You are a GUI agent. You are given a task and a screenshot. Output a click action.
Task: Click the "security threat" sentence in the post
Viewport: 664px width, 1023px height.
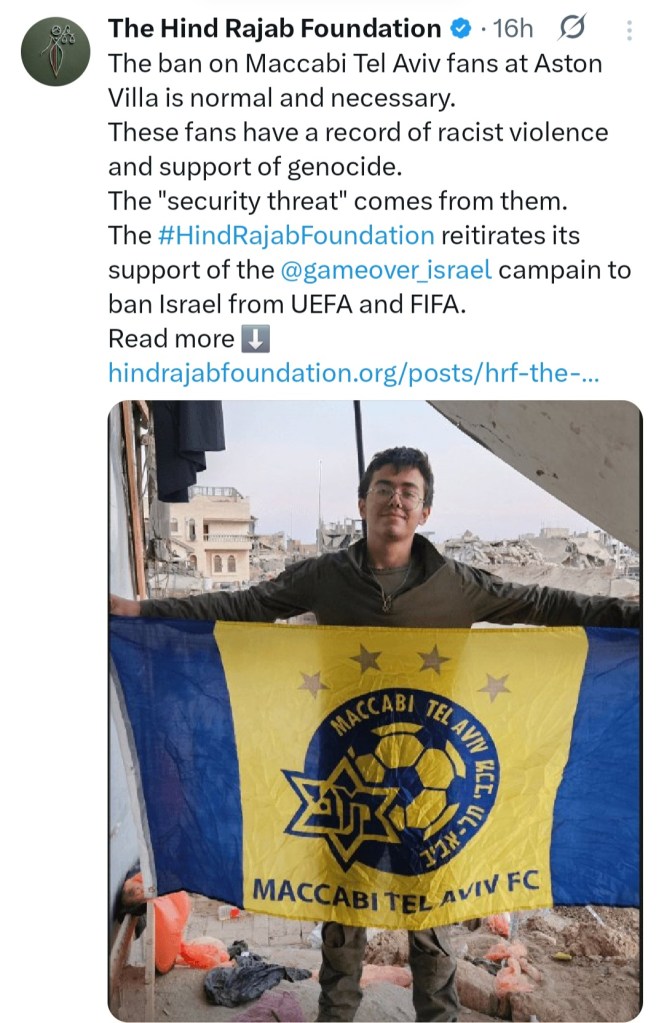(337, 200)
